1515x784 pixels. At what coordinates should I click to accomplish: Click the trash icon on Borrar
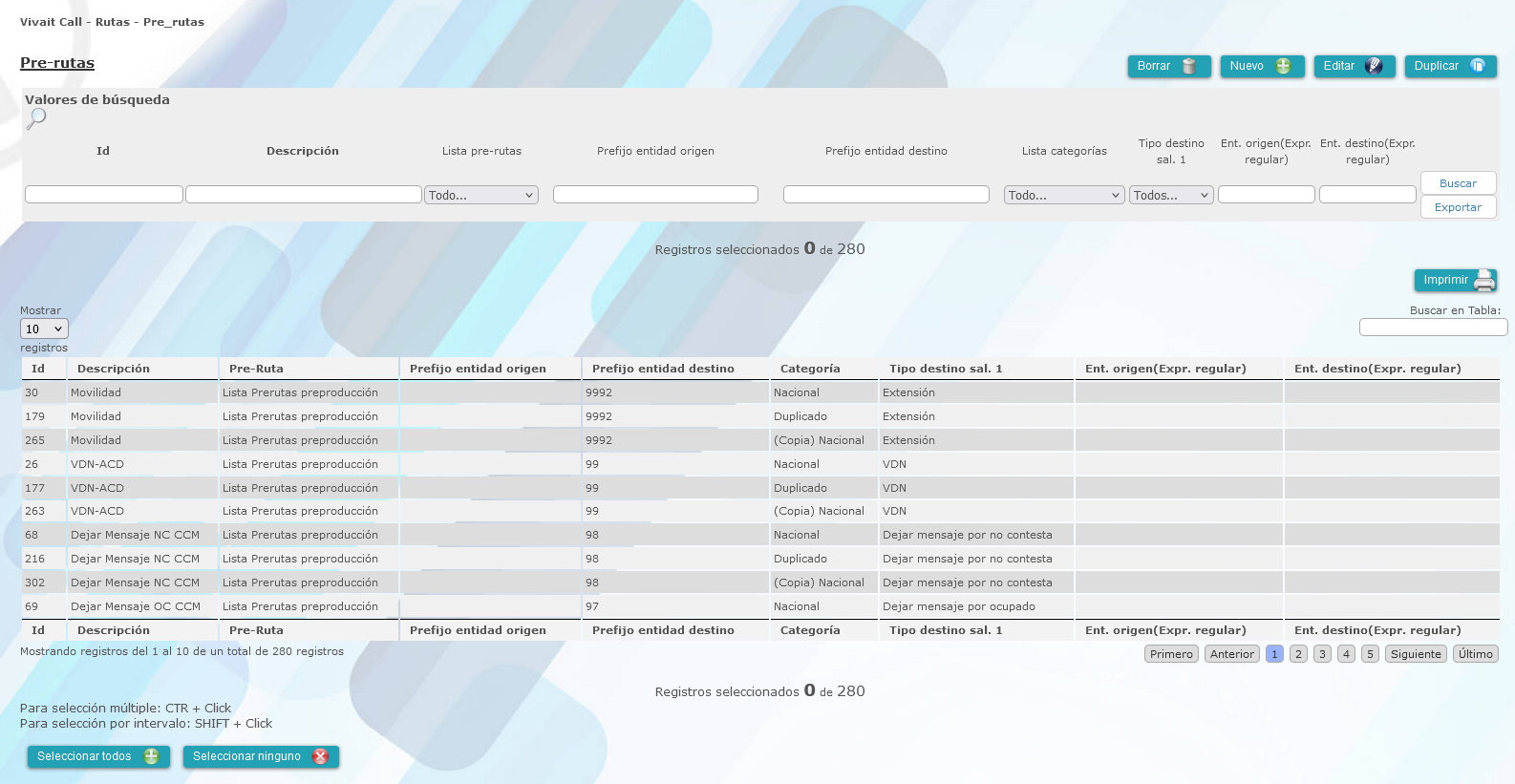(1189, 66)
